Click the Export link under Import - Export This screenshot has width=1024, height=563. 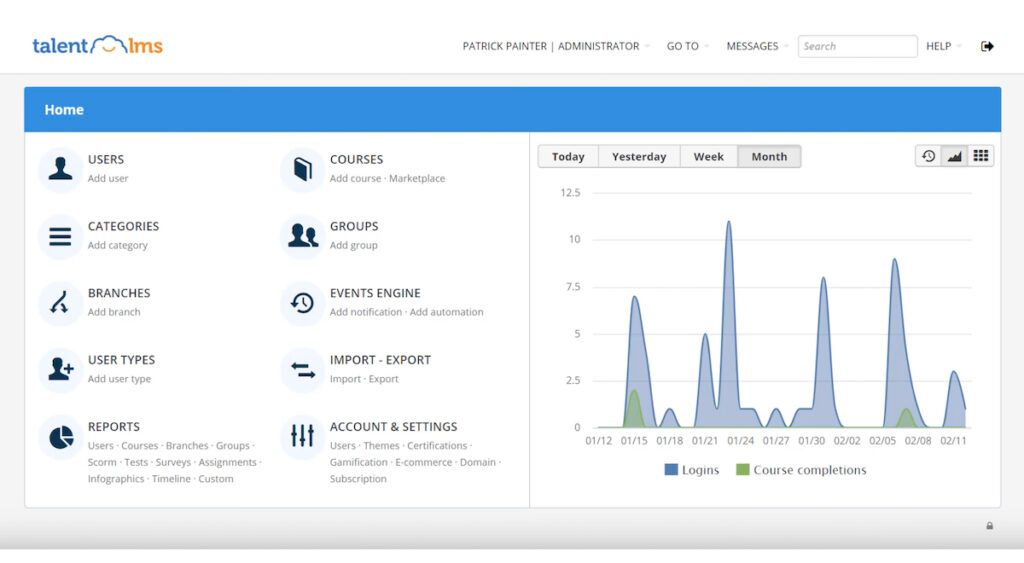coord(383,379)
